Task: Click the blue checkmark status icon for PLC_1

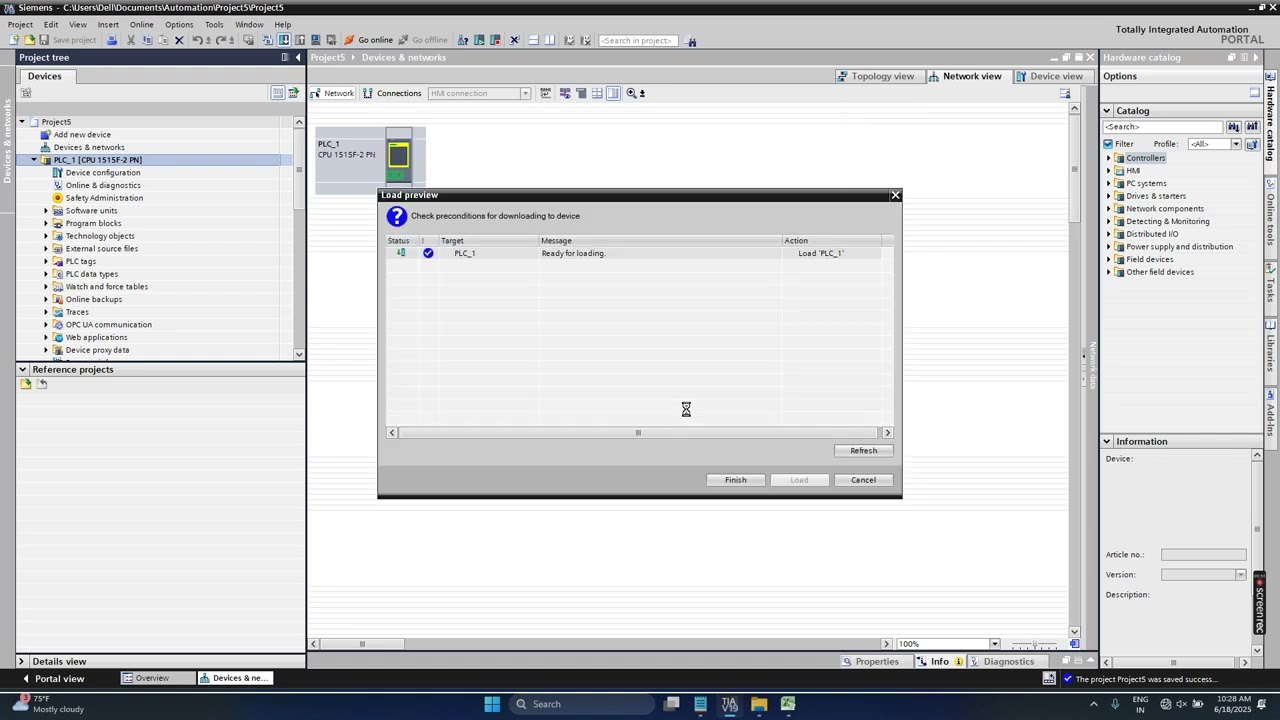Action: pyautogui.click(x=428, y=253)
